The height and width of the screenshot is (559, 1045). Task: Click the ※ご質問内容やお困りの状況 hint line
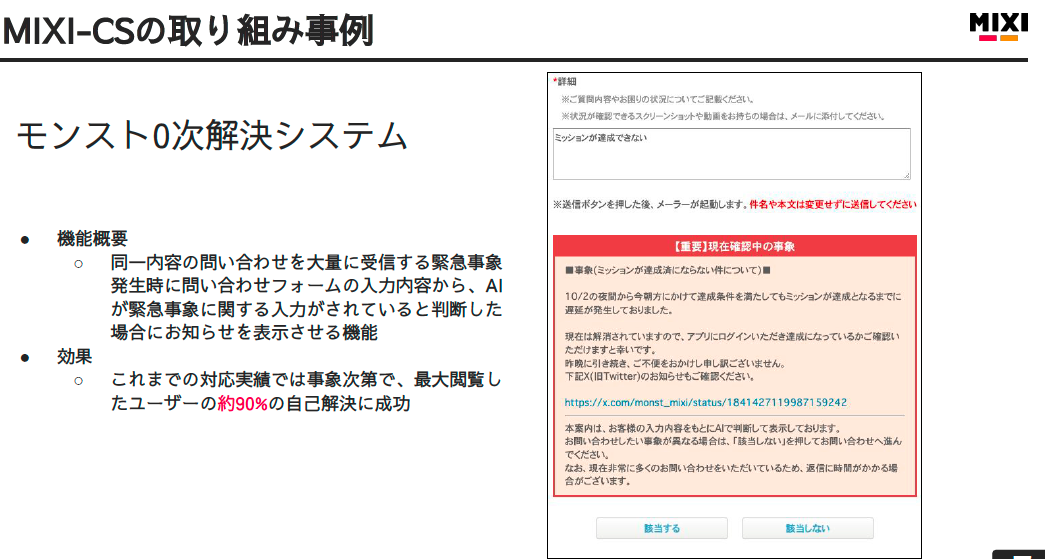(657, 99)
